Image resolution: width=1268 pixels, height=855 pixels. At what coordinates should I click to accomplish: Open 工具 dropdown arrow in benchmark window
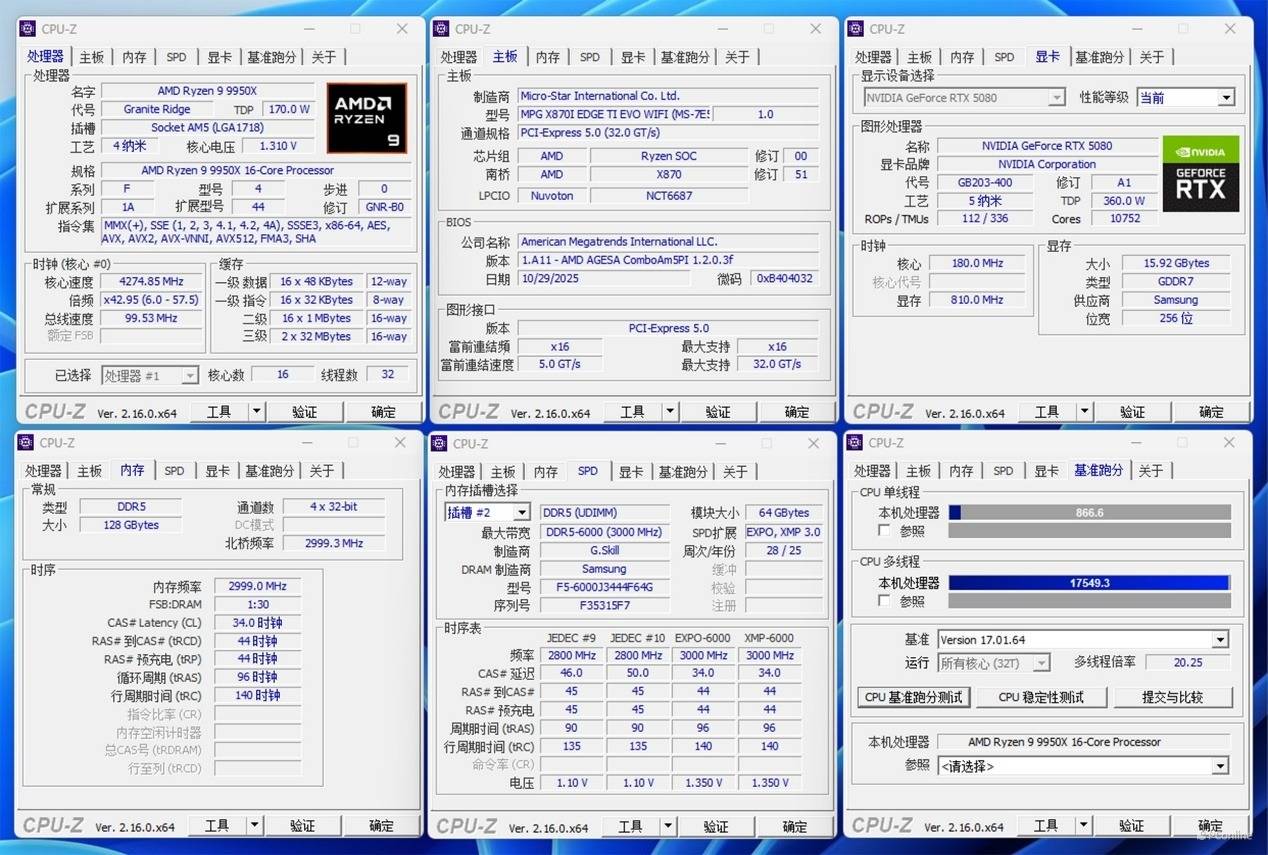tap(1083, 825)
